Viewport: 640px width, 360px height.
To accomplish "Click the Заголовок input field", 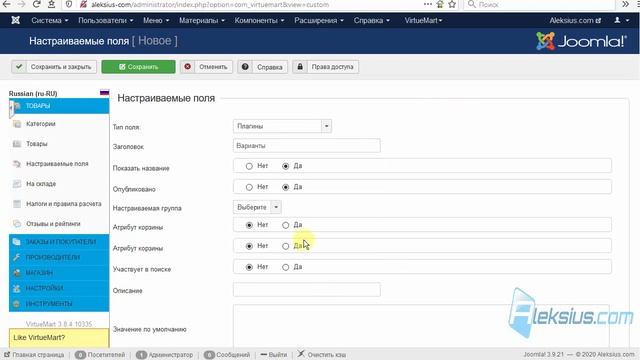I will (x=307, y=146).
